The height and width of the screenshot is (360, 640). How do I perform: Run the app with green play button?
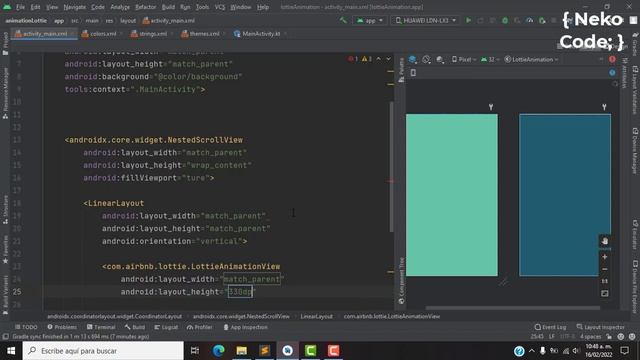[469, 20]
